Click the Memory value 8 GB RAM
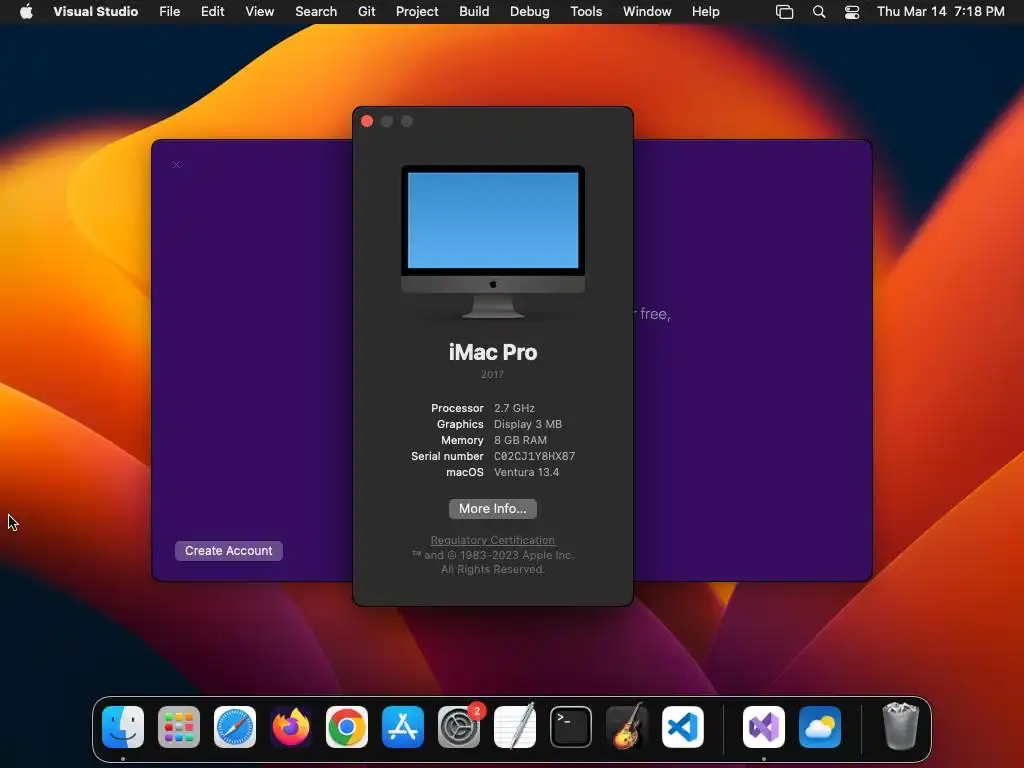 (x=520, y=440)
